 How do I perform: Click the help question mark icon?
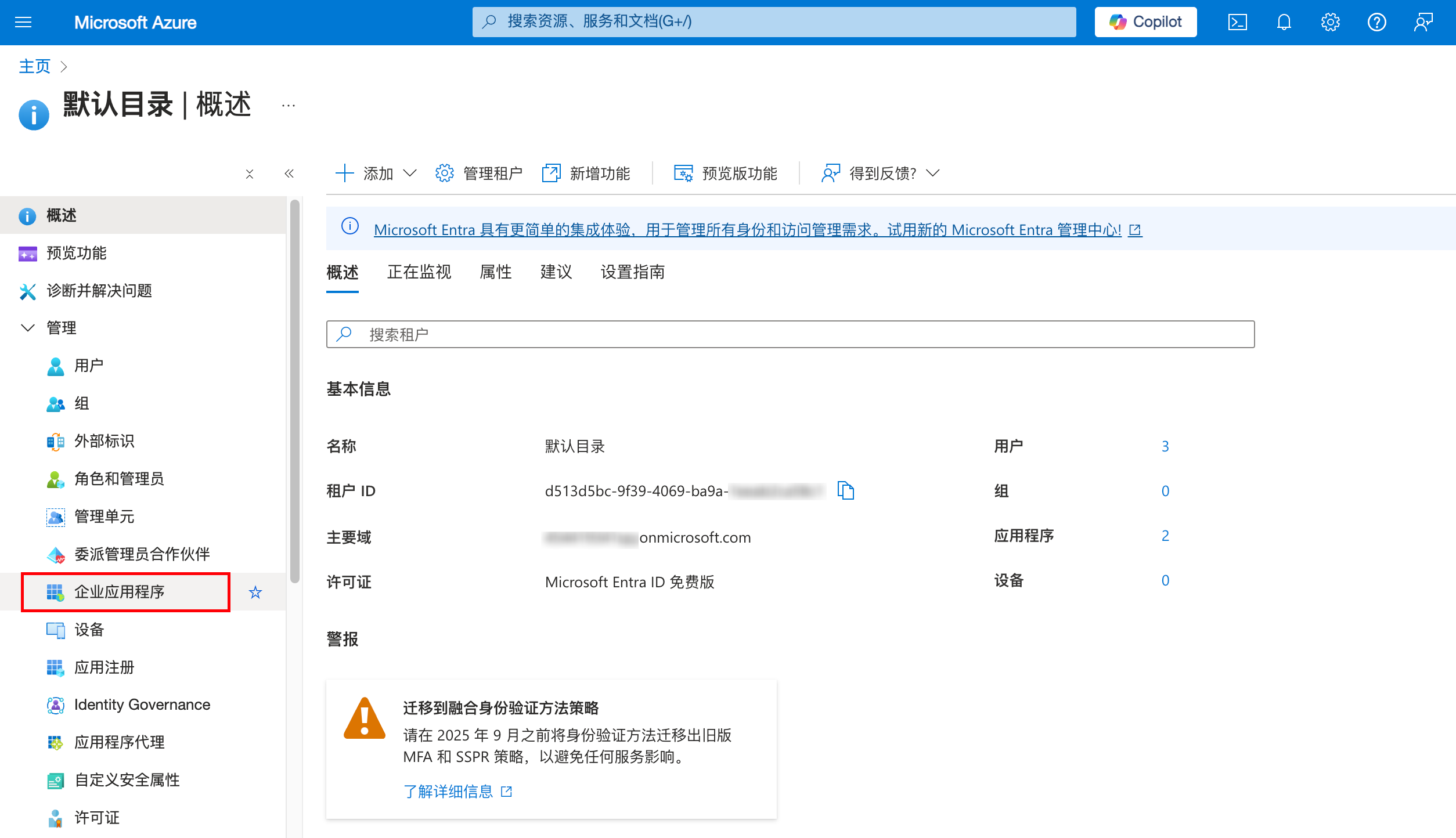pos(1376,22)
